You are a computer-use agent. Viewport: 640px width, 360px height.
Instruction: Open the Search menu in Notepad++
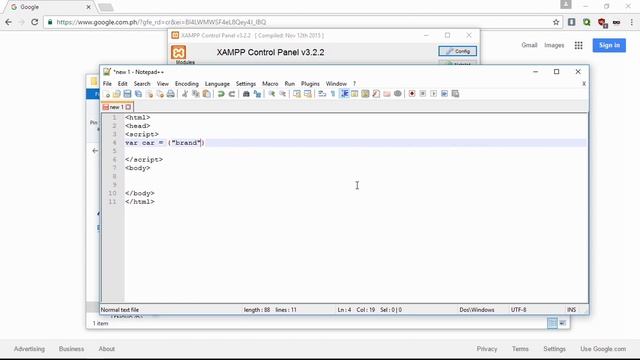tap(142, 84)
